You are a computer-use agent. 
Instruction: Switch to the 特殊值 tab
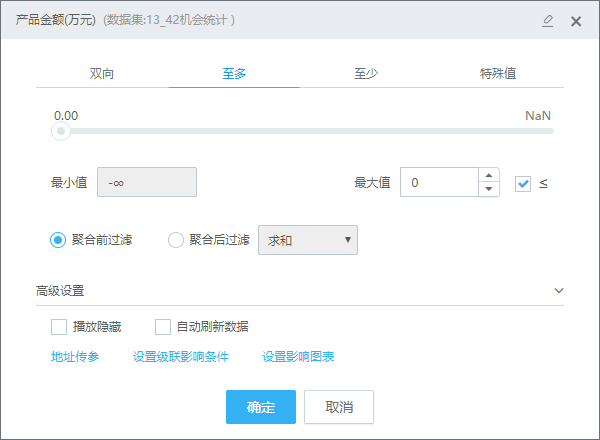click(x=498, y=73)
